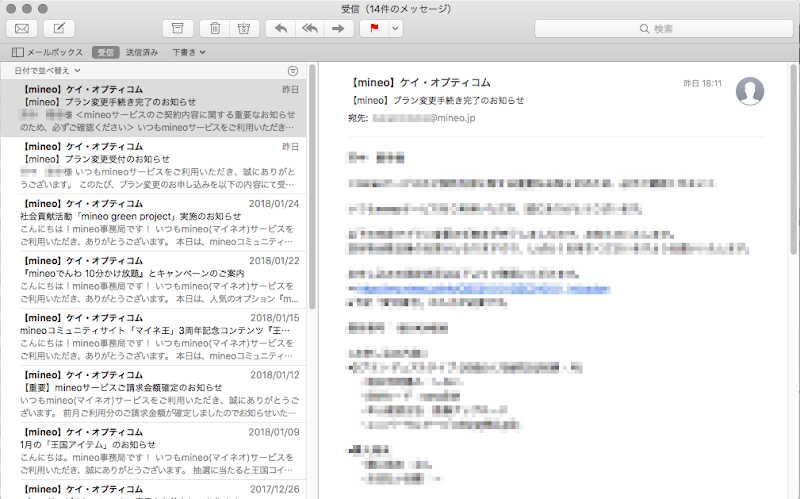Toggle the message filter icon
Image resolution: width=800 pixels, height=499 pixels.
293,71
